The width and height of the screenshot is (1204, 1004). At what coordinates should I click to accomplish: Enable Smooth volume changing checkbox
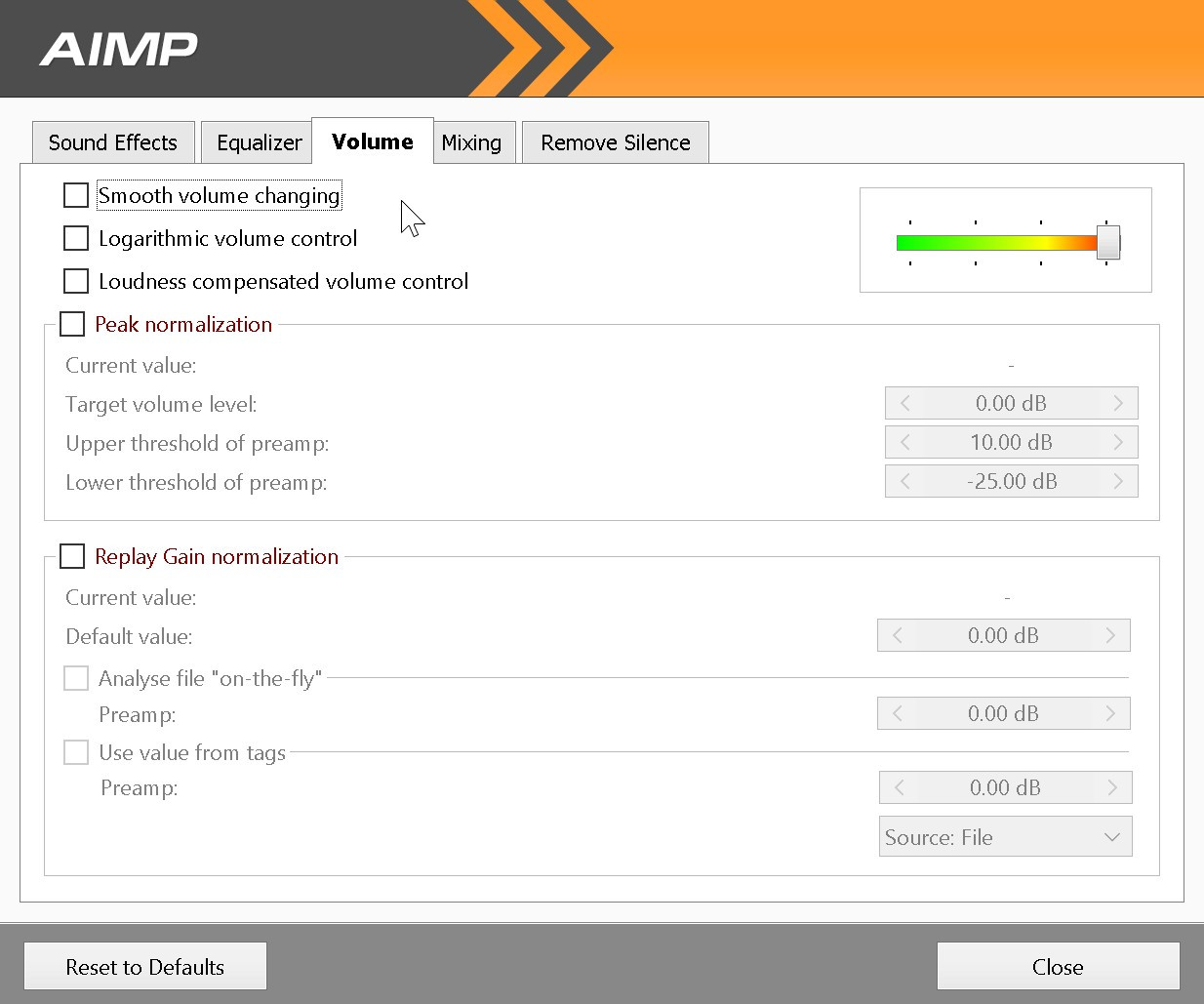[76, 195]
